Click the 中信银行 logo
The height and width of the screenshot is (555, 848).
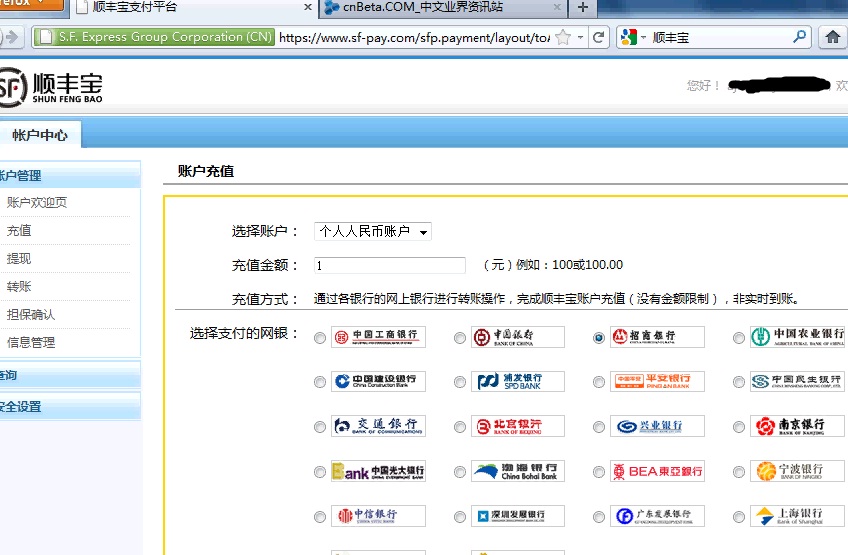click(378, 516)
